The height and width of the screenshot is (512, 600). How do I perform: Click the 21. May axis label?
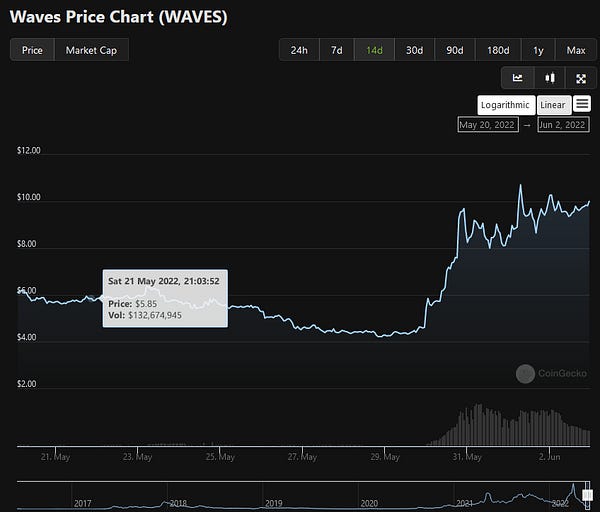[x=55, y=457]
